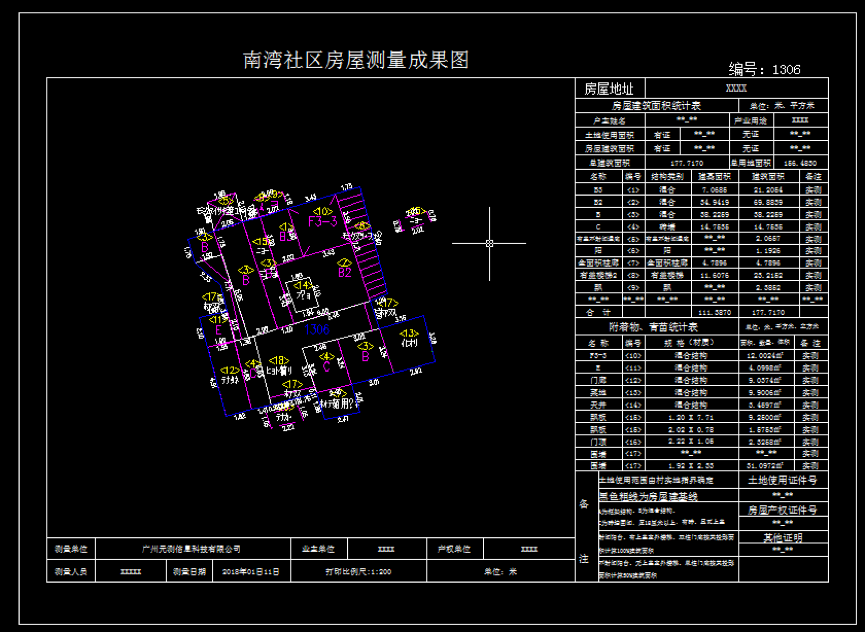Screen dimensions: 865x632
Task: Select the 其他证明 cell
Action: [783, 537]
